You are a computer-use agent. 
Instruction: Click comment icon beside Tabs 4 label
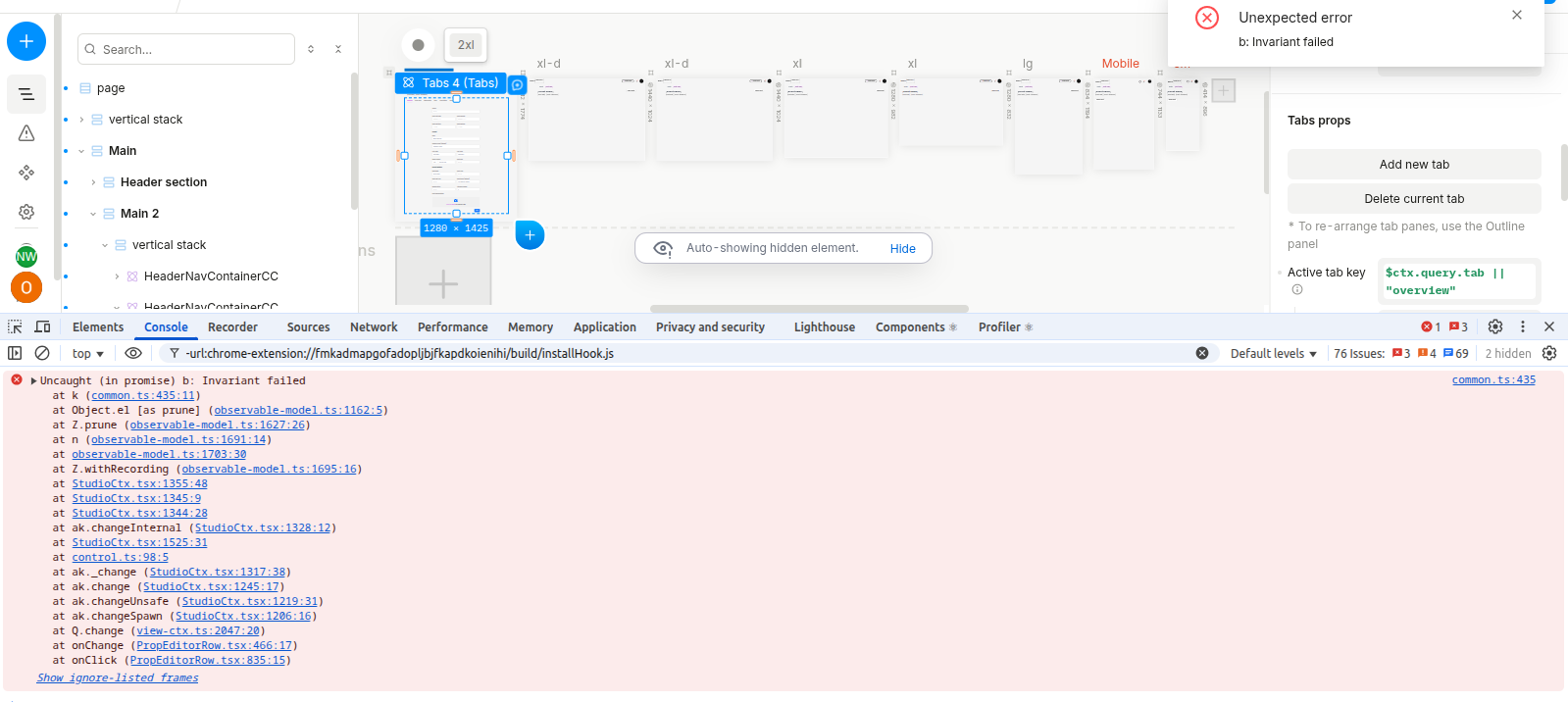click(x=518, y=85)
